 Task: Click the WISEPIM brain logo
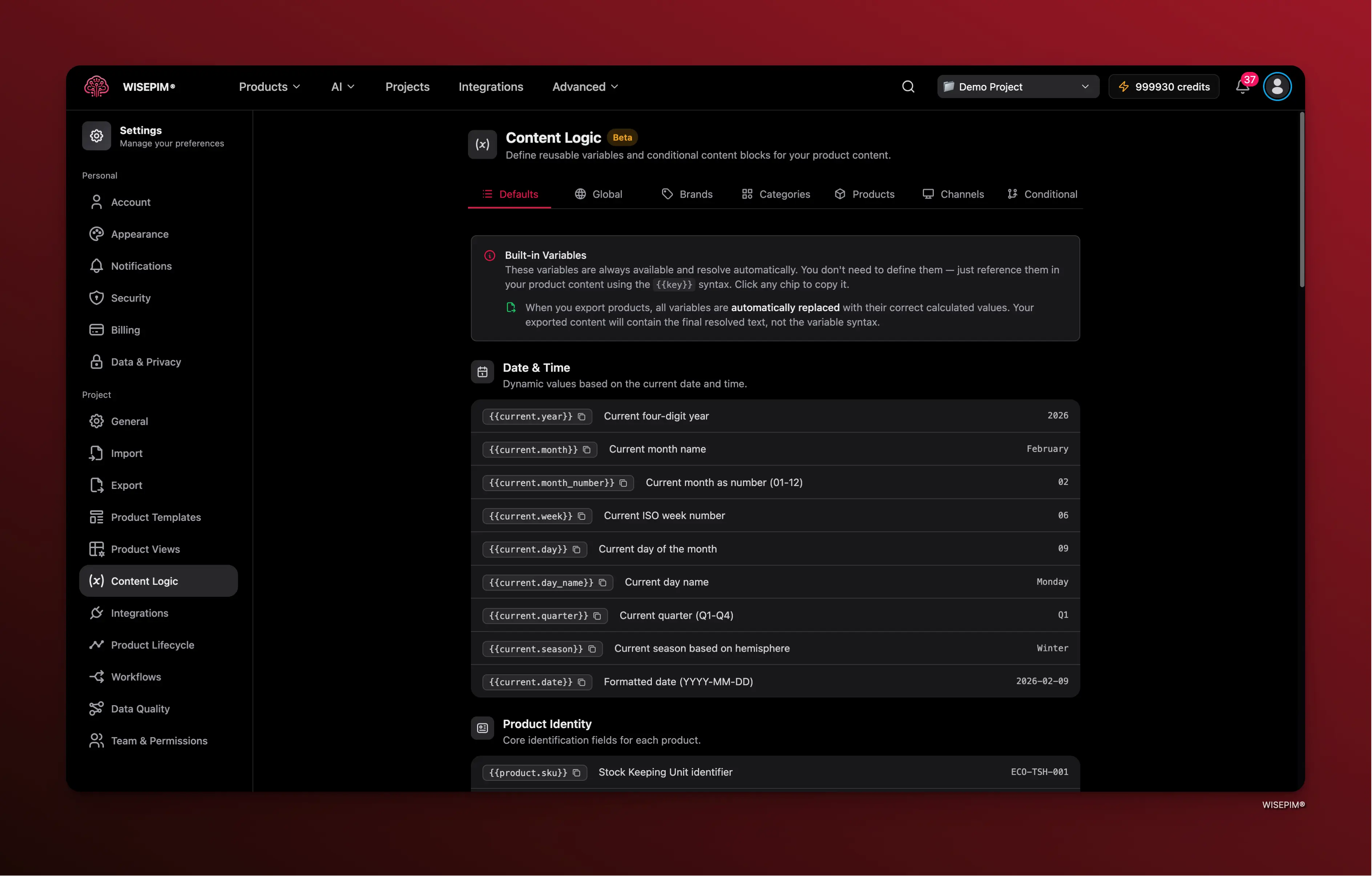[96, 87]
